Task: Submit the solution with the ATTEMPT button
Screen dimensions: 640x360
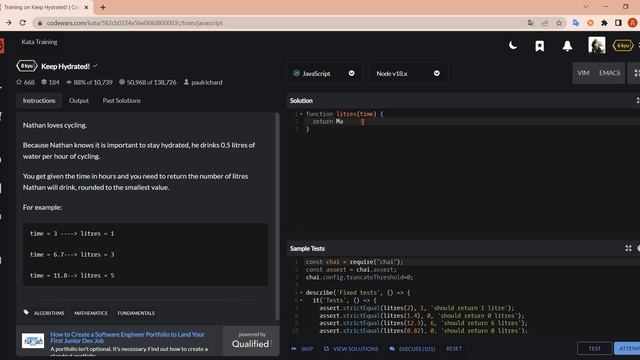Action: click(x=628, y=348)
